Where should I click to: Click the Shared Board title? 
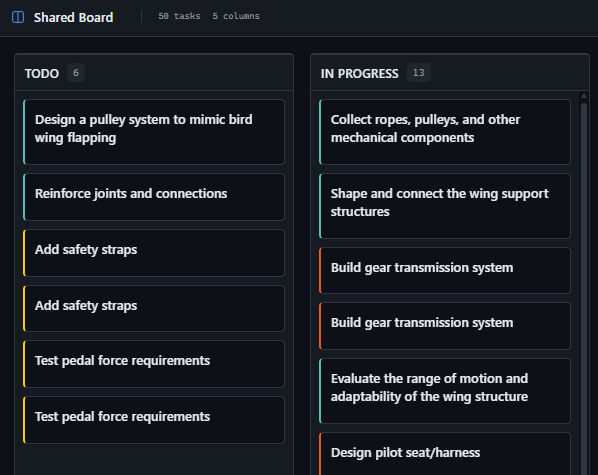click(x=73, y=17)
